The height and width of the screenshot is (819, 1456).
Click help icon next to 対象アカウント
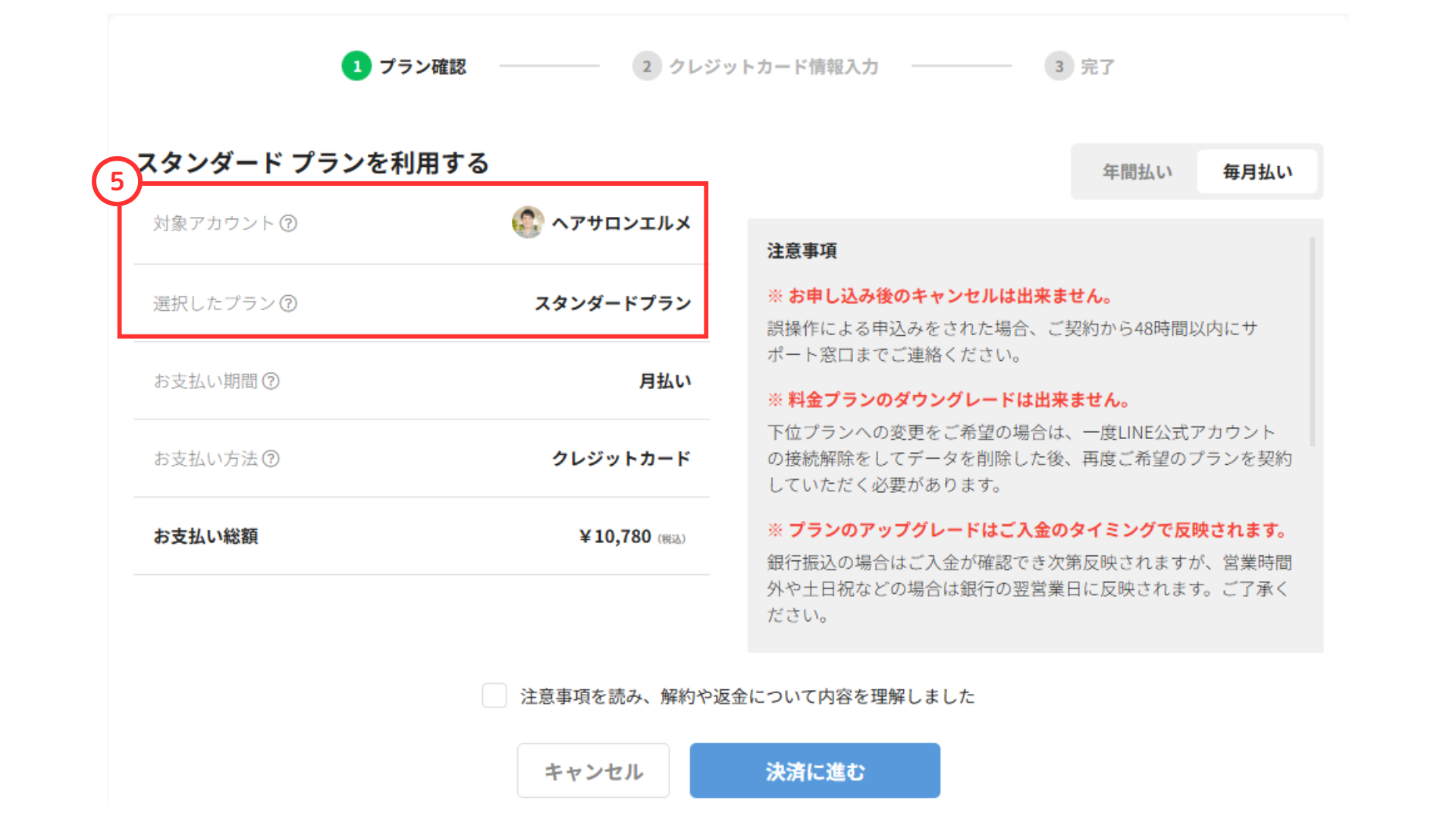288,223
